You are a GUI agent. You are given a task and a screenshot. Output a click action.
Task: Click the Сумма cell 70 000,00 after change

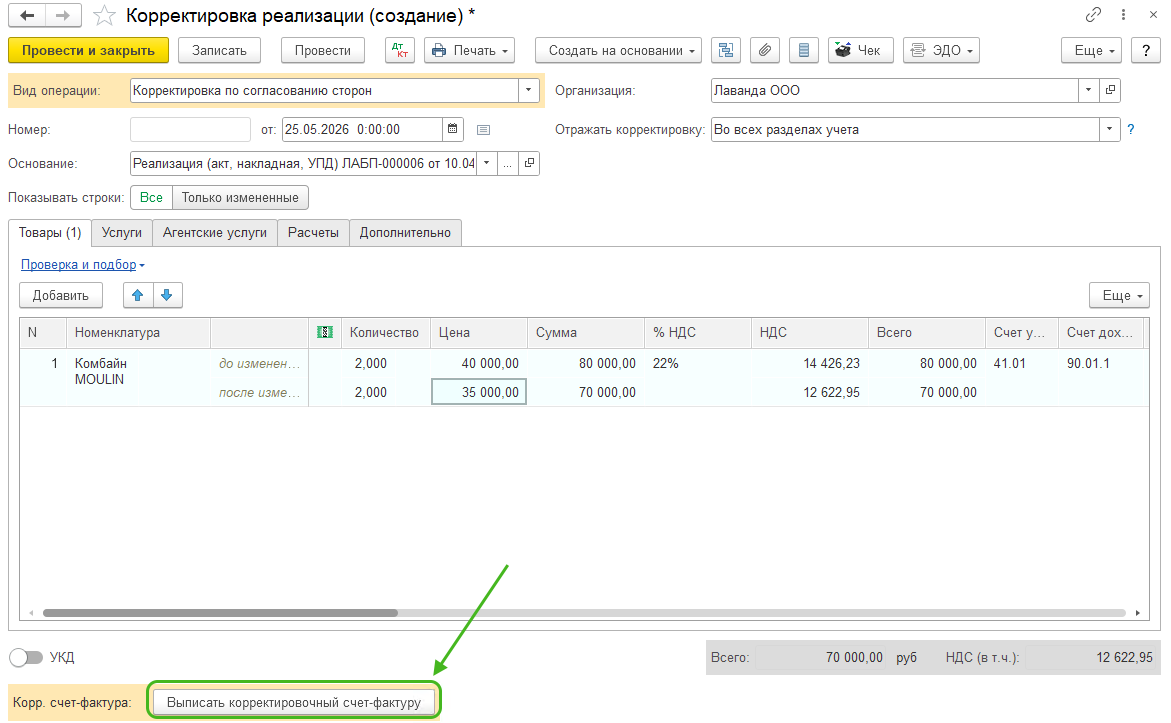tap(586, 392)
